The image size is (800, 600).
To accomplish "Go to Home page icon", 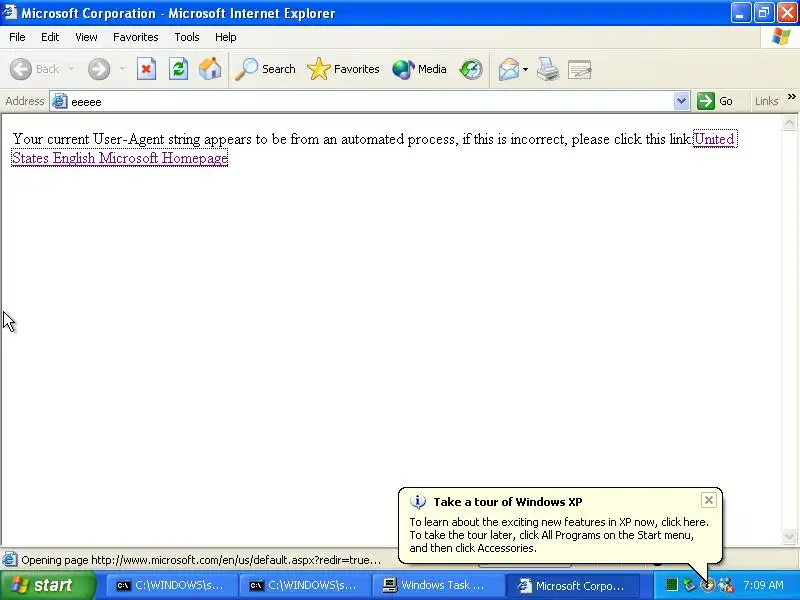I will (210, 69).
